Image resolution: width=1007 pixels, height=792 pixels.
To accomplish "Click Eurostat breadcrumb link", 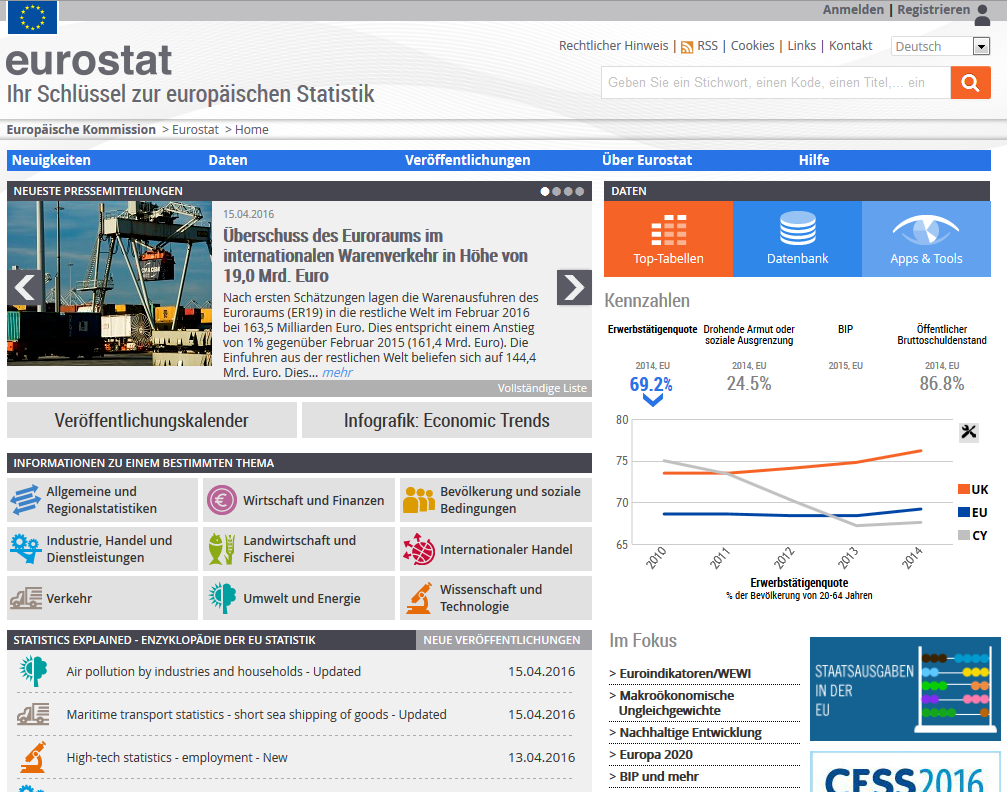I will (x=195, y=130).
